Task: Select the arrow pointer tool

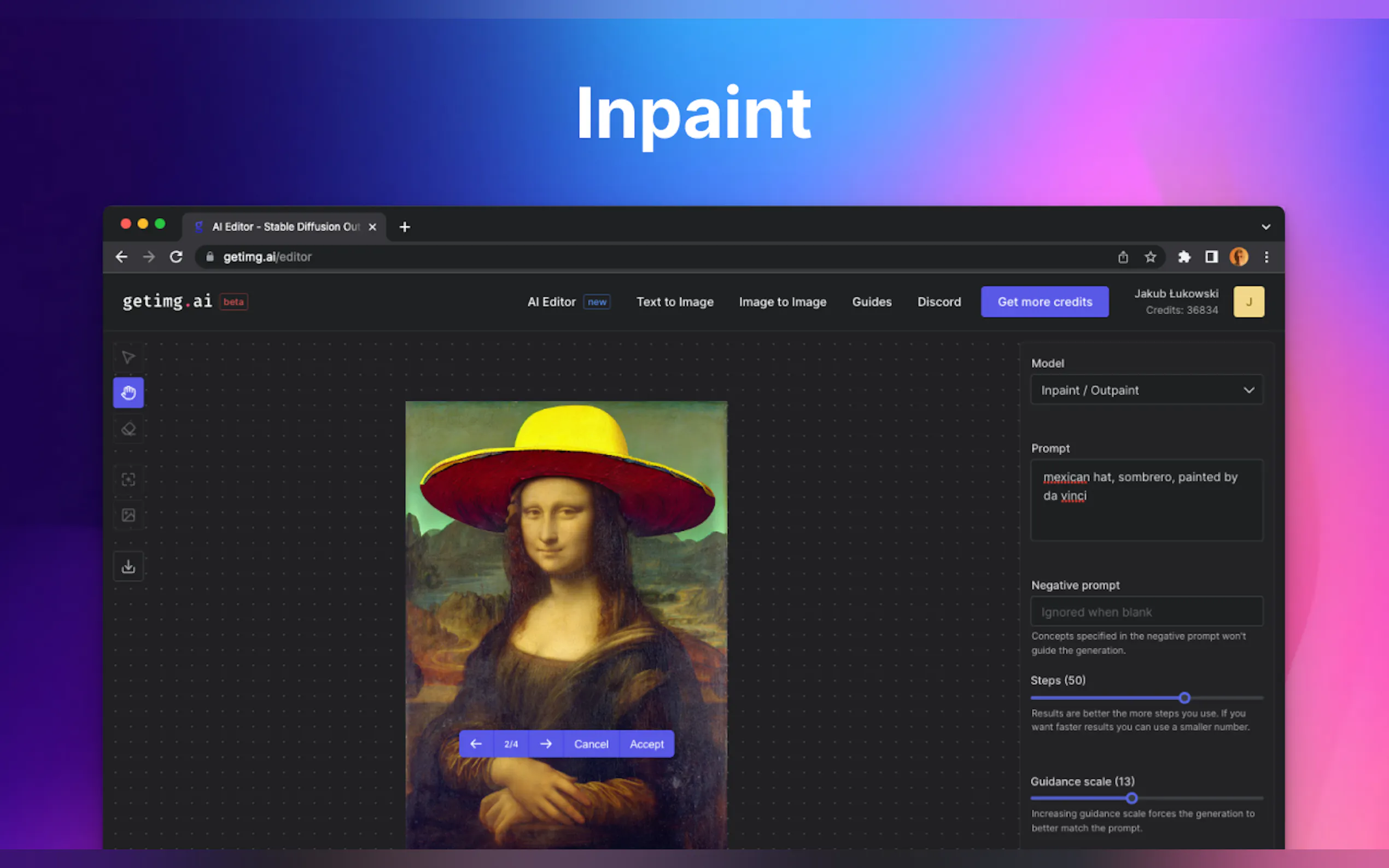Action: tap(128, 357)
